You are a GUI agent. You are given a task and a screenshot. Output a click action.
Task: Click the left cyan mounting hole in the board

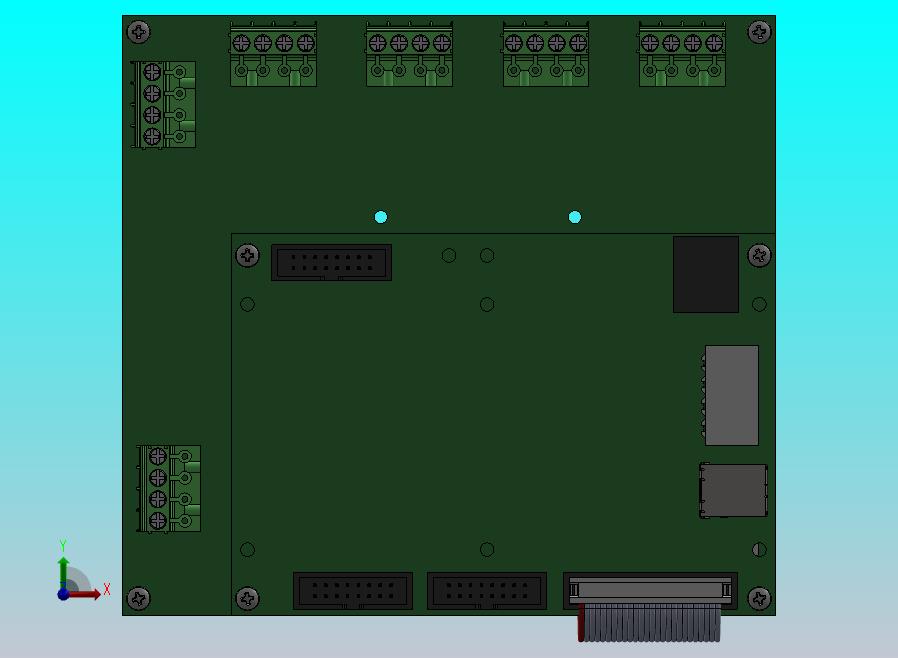pyautogui.click(x=381, y=217)
